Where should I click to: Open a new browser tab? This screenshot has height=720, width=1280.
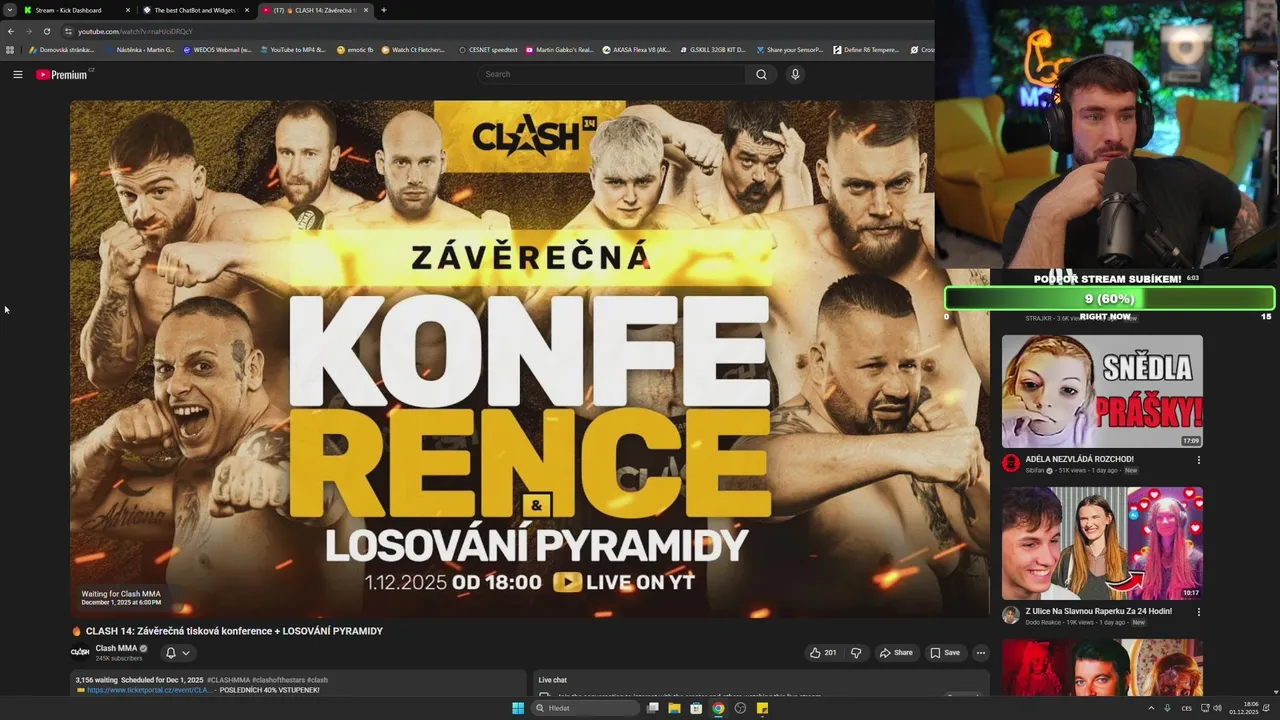click(x=384, y=10)
